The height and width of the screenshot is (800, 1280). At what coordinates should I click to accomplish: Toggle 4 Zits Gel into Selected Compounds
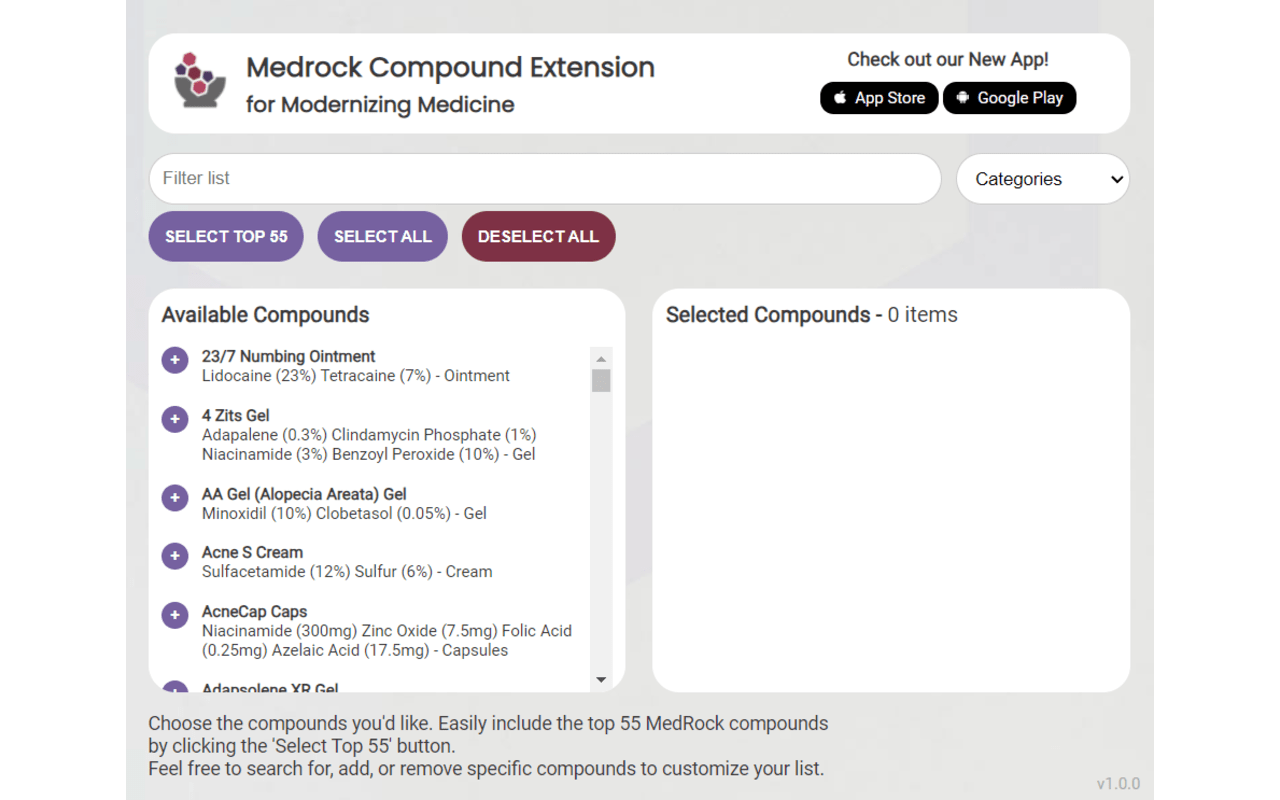point(174,419)
